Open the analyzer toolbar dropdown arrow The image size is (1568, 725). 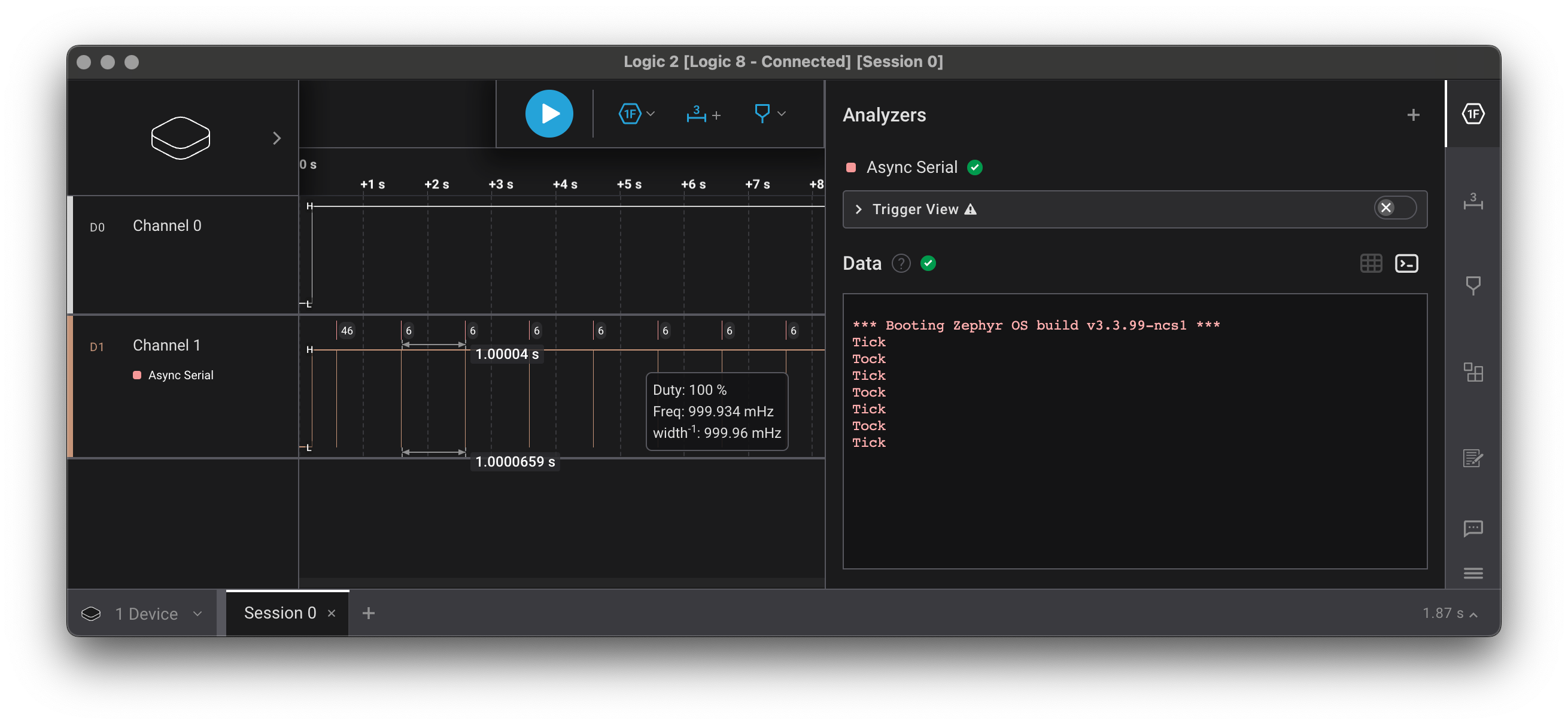coord(651,114)
